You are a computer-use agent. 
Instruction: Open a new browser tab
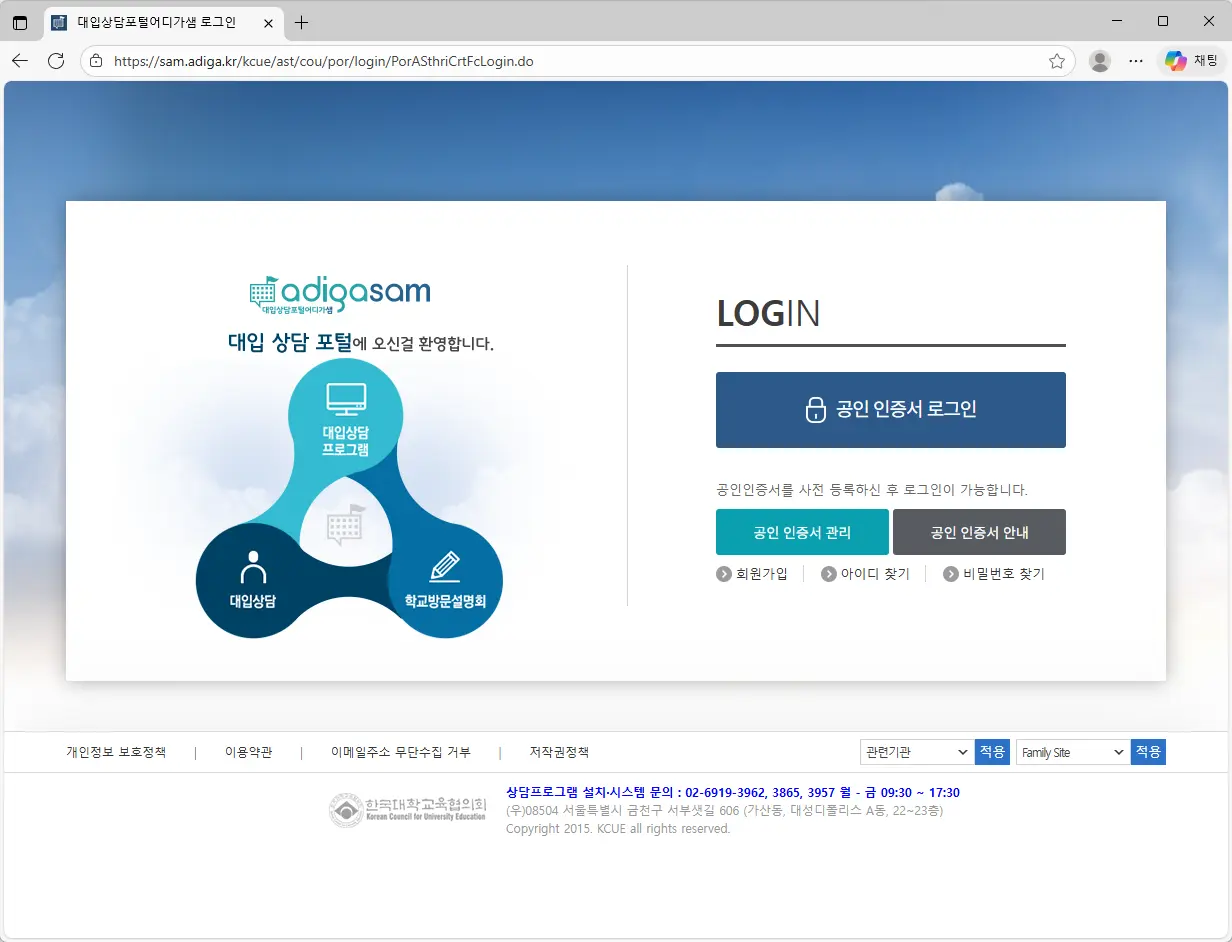[x=301, y=22]
